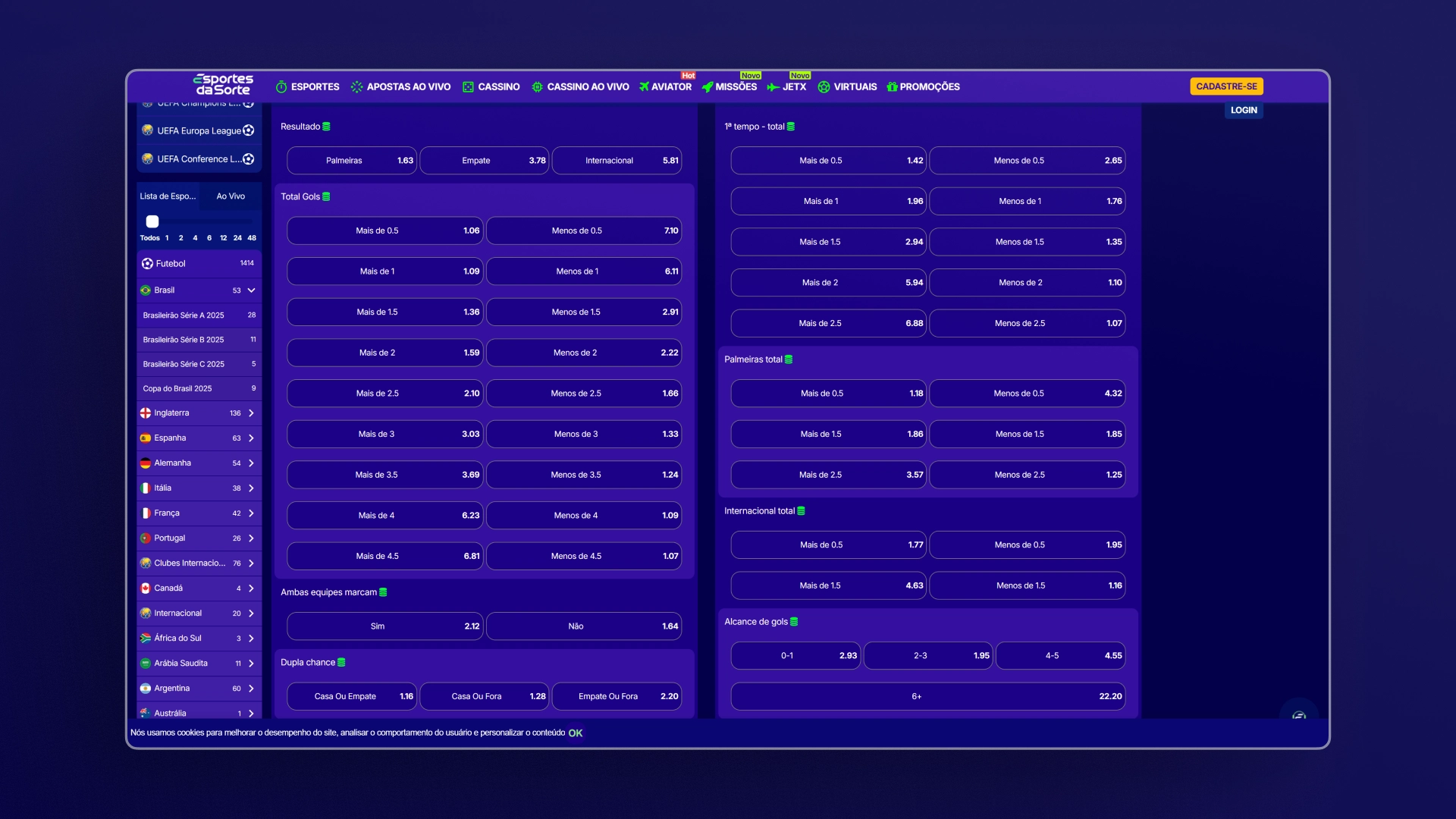1456x819 pixels.
Task: Open Brasileirão Série A 2025
Action: (x=199, y=315)
